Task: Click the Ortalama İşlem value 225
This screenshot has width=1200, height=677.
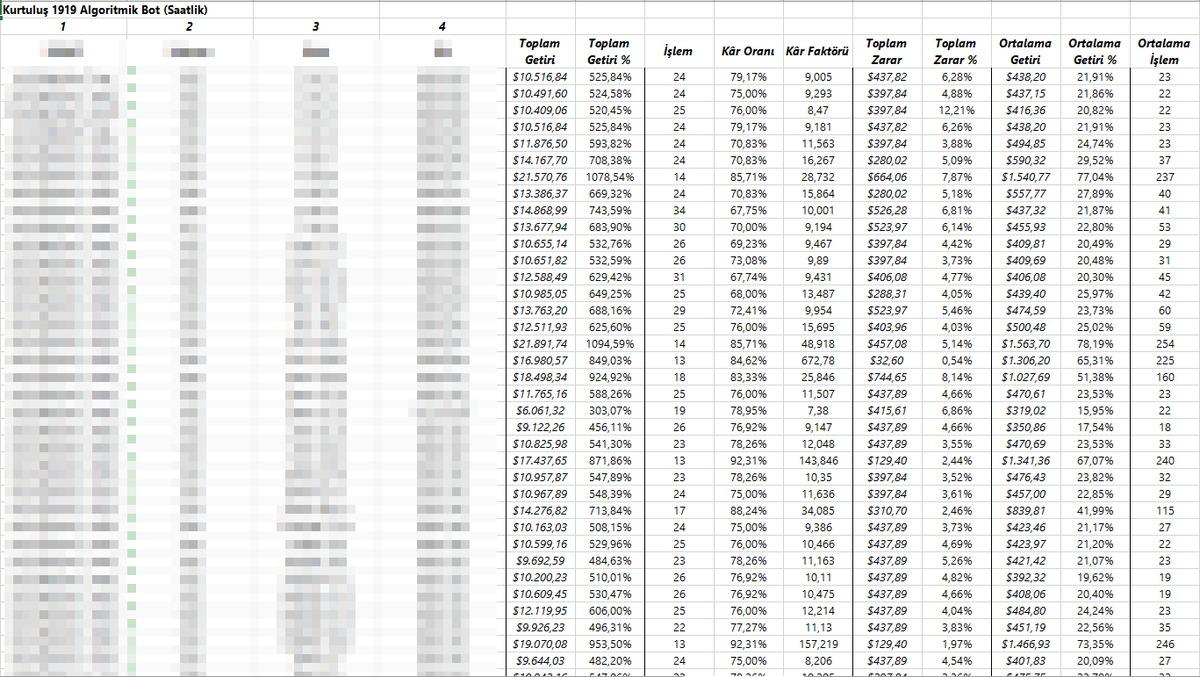Action: (x=1164, y=360)
